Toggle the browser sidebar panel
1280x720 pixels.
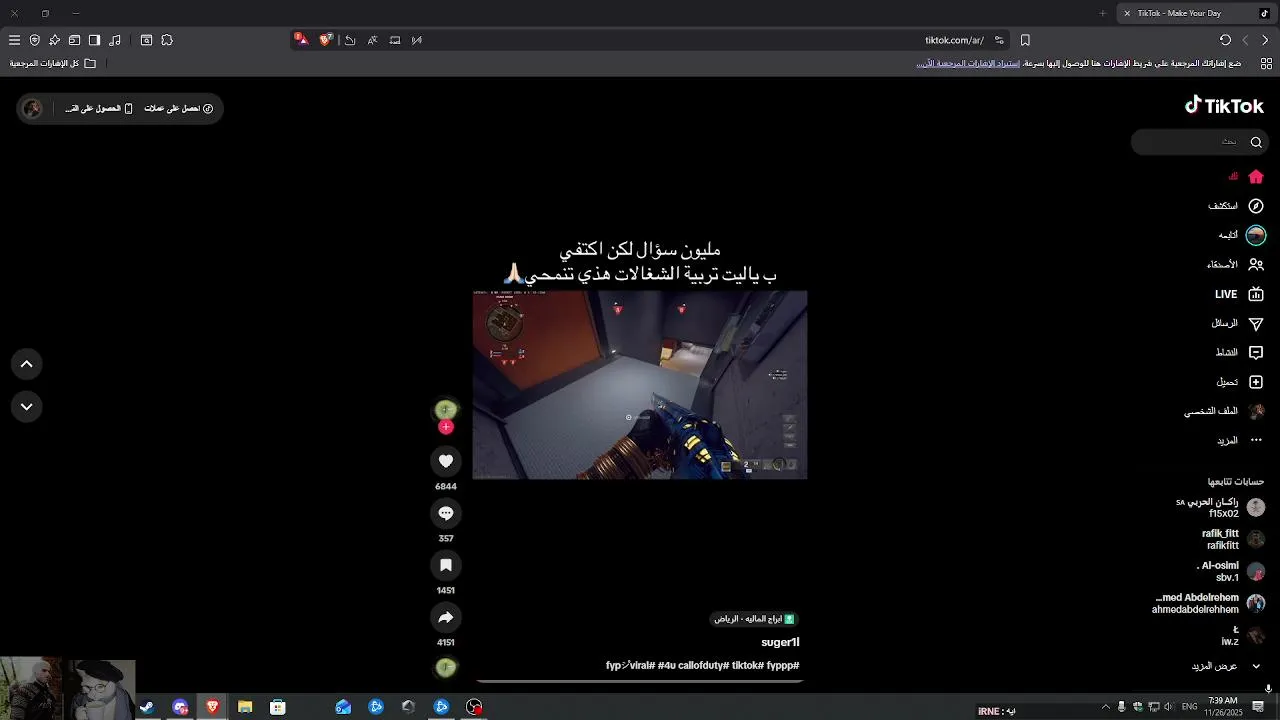[x=94, y=40]
